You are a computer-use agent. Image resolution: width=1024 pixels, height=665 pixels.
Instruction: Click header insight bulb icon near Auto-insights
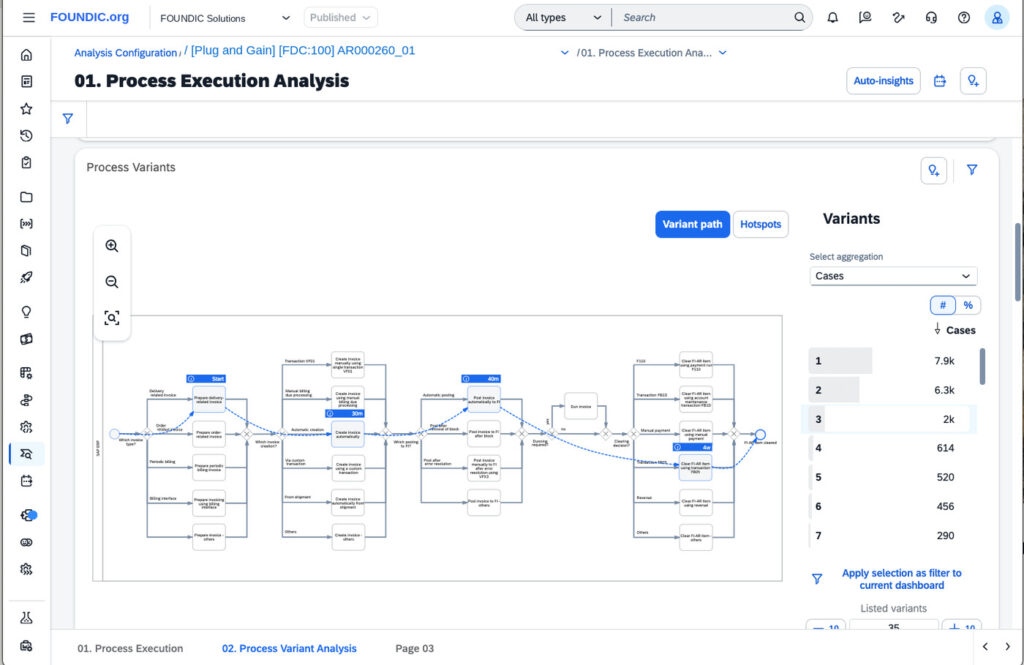(973, 81)
